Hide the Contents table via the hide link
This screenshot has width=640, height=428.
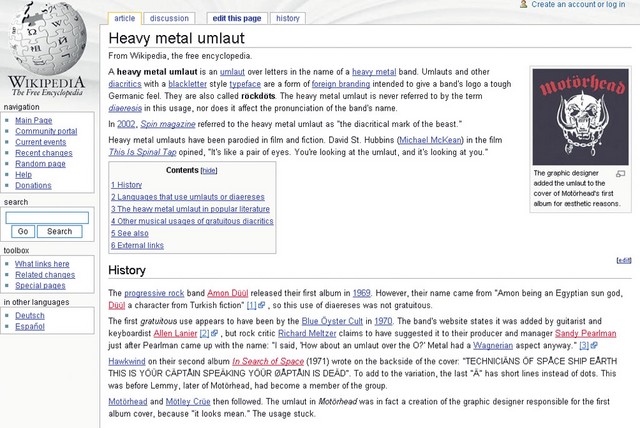point(209,171)
